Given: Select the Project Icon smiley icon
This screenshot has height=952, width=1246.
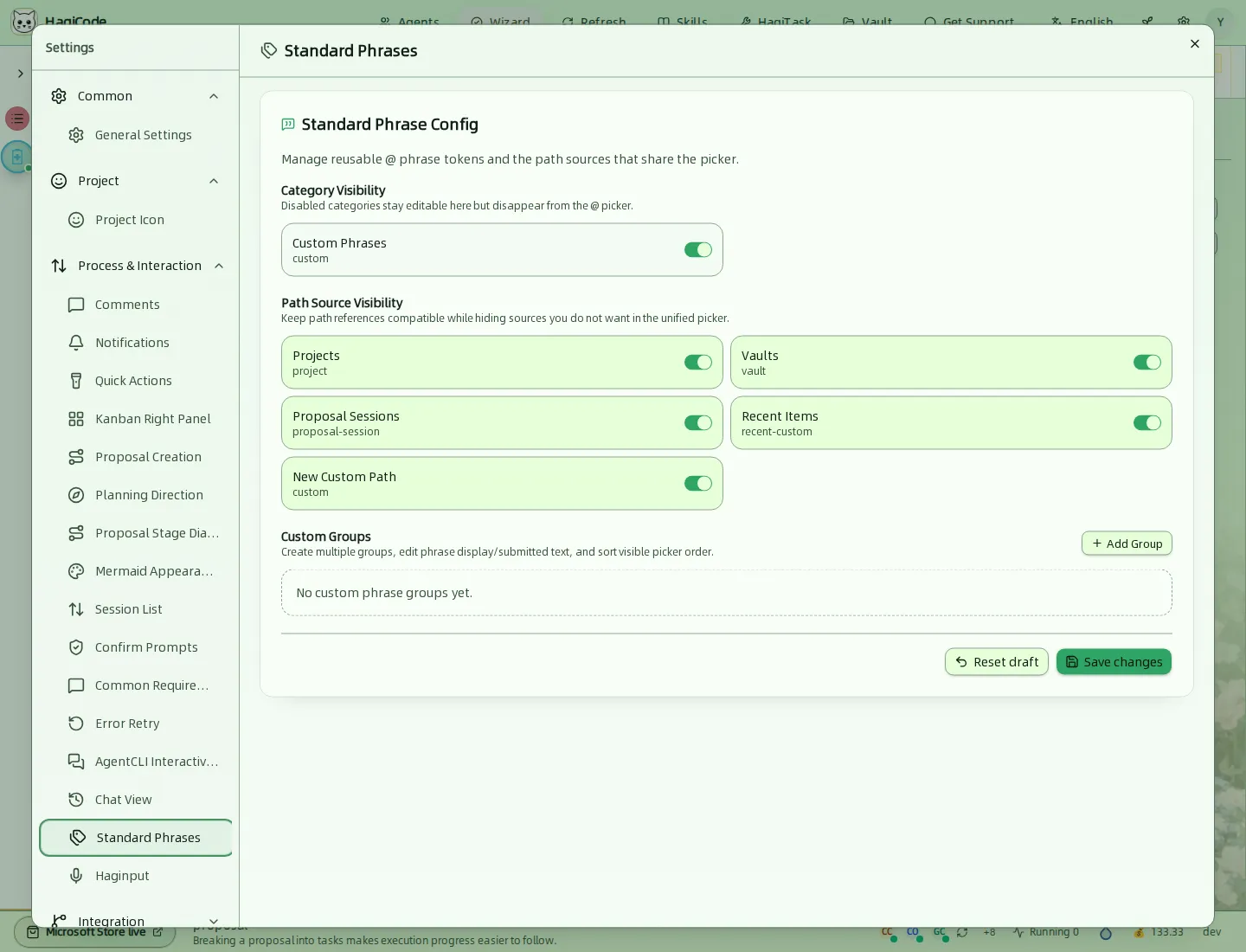Looking at the screenshot, I should (76, 220).
